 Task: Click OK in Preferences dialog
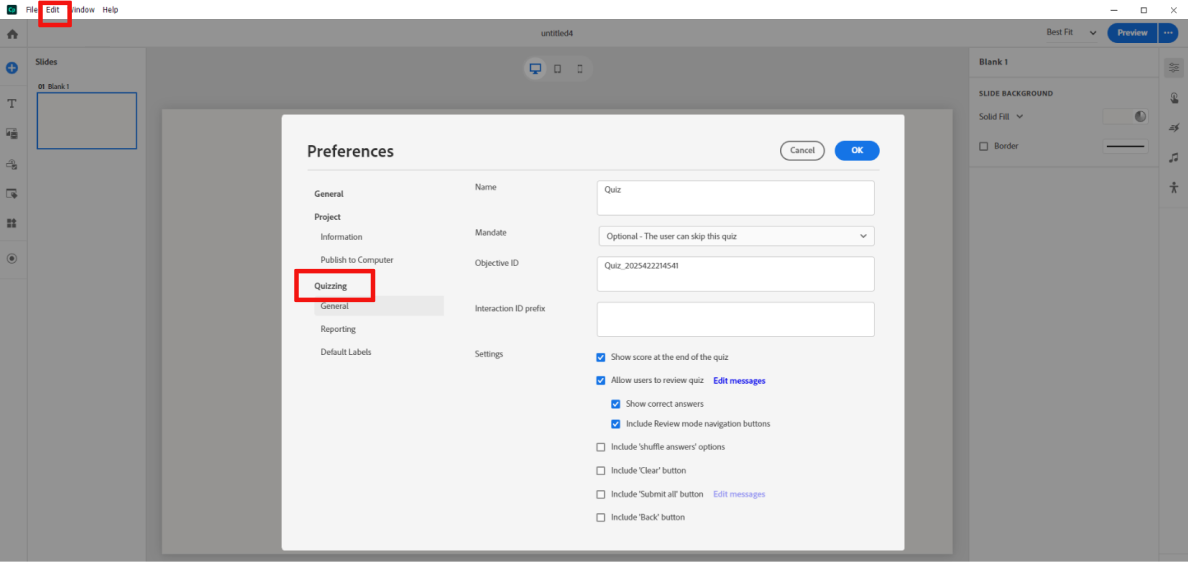857,151
